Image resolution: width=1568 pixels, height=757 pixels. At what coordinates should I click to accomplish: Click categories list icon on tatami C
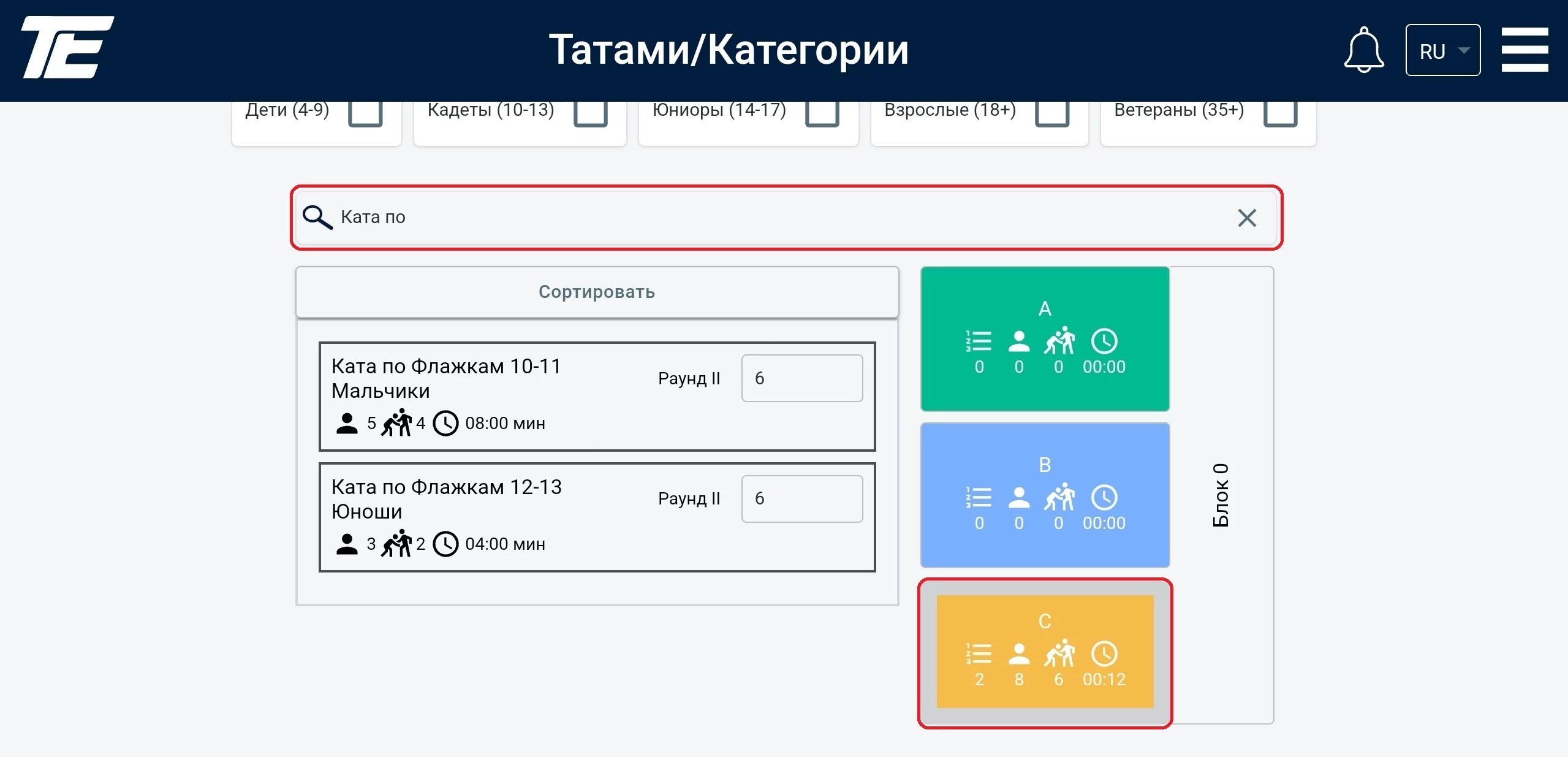[x=979, y=654]
